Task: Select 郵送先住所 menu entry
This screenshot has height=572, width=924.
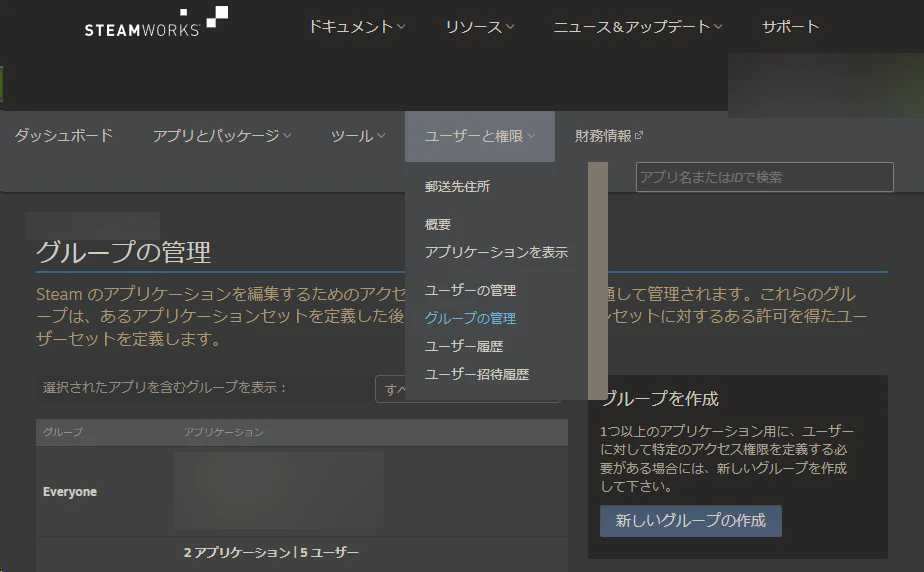Action: [x=457, y=187]
